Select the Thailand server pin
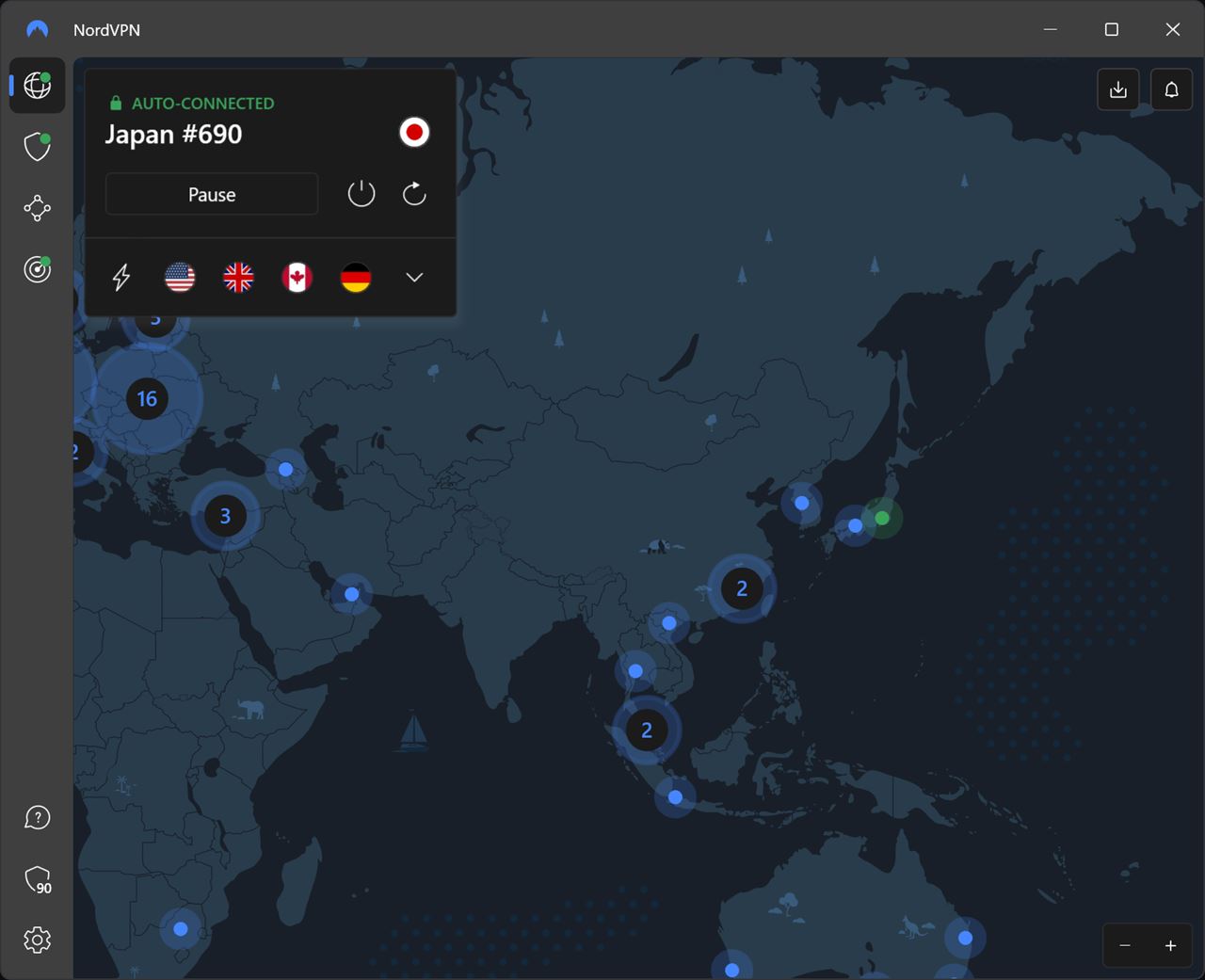1205x980 pixels. [635, 670]
